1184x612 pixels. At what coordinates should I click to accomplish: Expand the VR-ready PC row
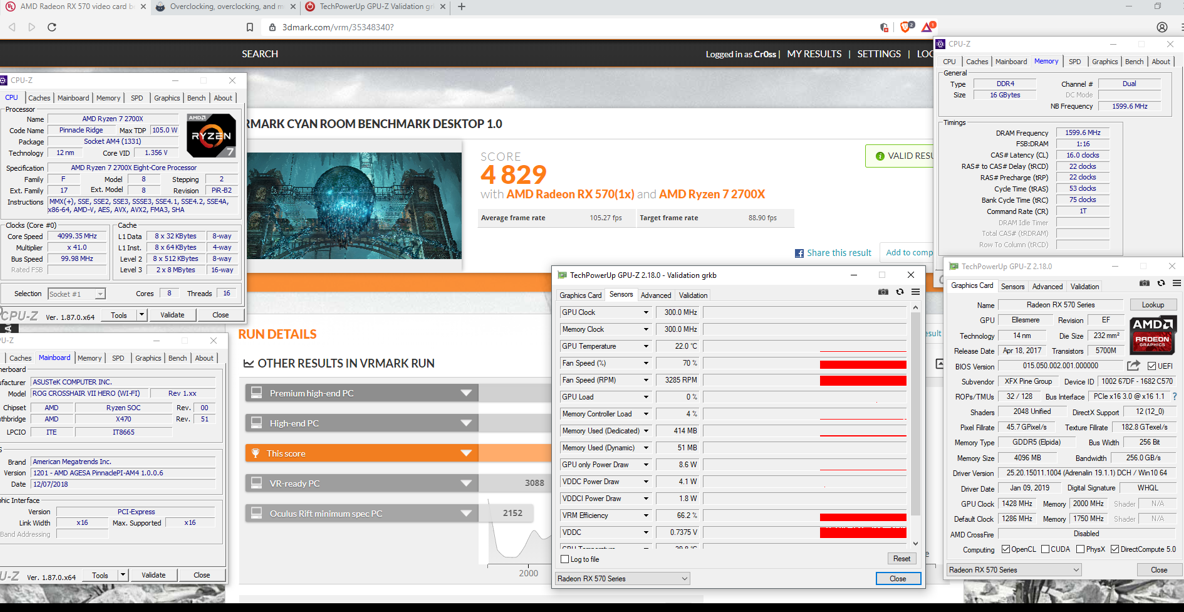coord(362,484)
